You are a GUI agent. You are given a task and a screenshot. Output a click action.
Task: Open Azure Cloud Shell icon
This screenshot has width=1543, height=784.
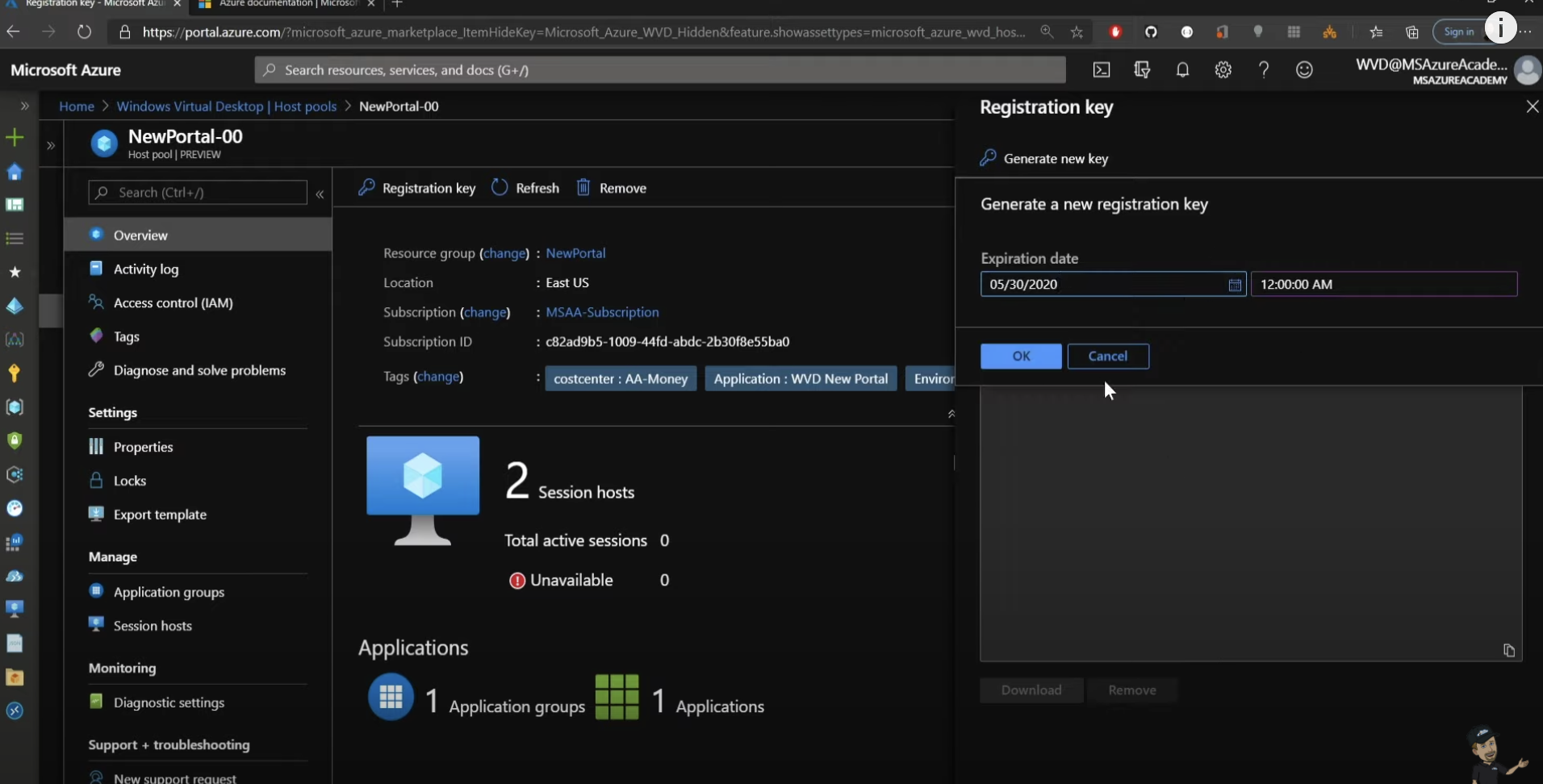pos(1101,70)
